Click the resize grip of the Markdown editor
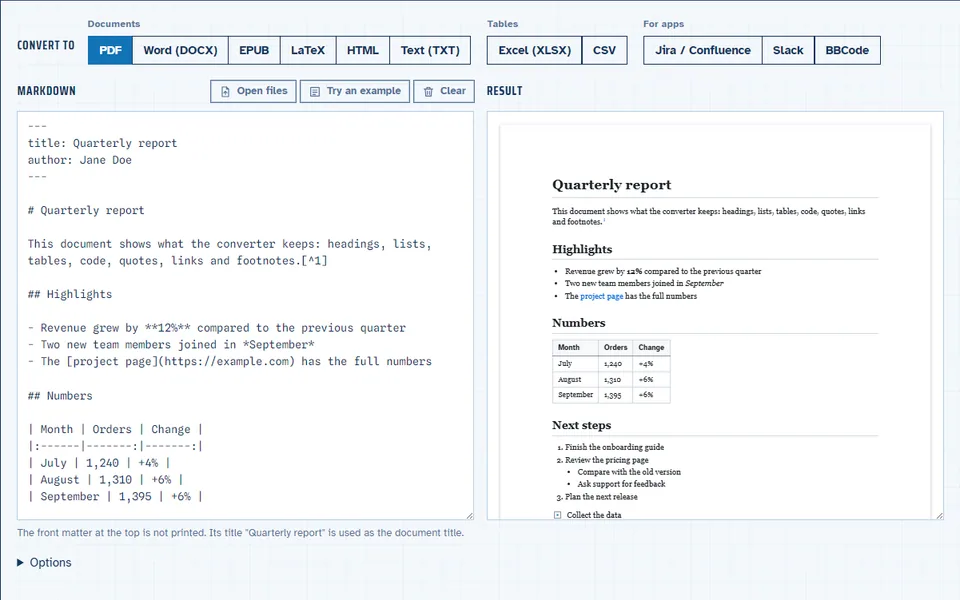960x600 pixels. click(x=470, y=516)
